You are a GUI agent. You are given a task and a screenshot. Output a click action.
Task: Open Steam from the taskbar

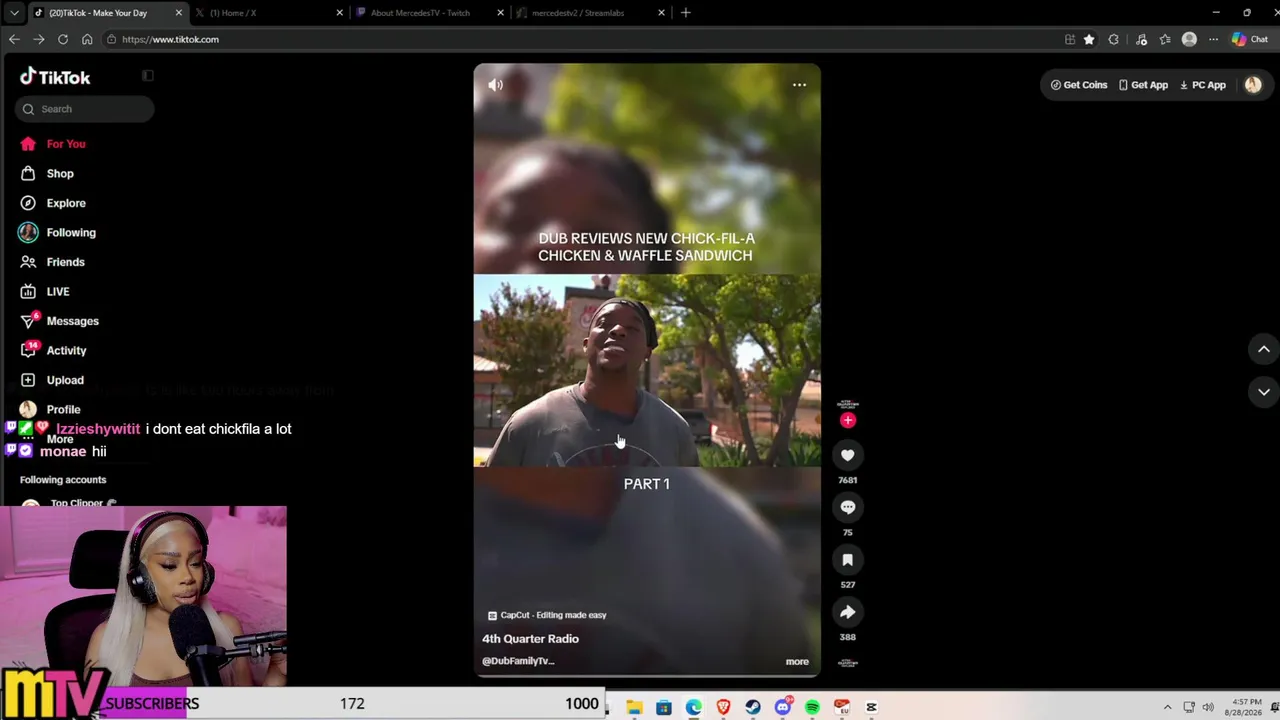click(753, 708)
